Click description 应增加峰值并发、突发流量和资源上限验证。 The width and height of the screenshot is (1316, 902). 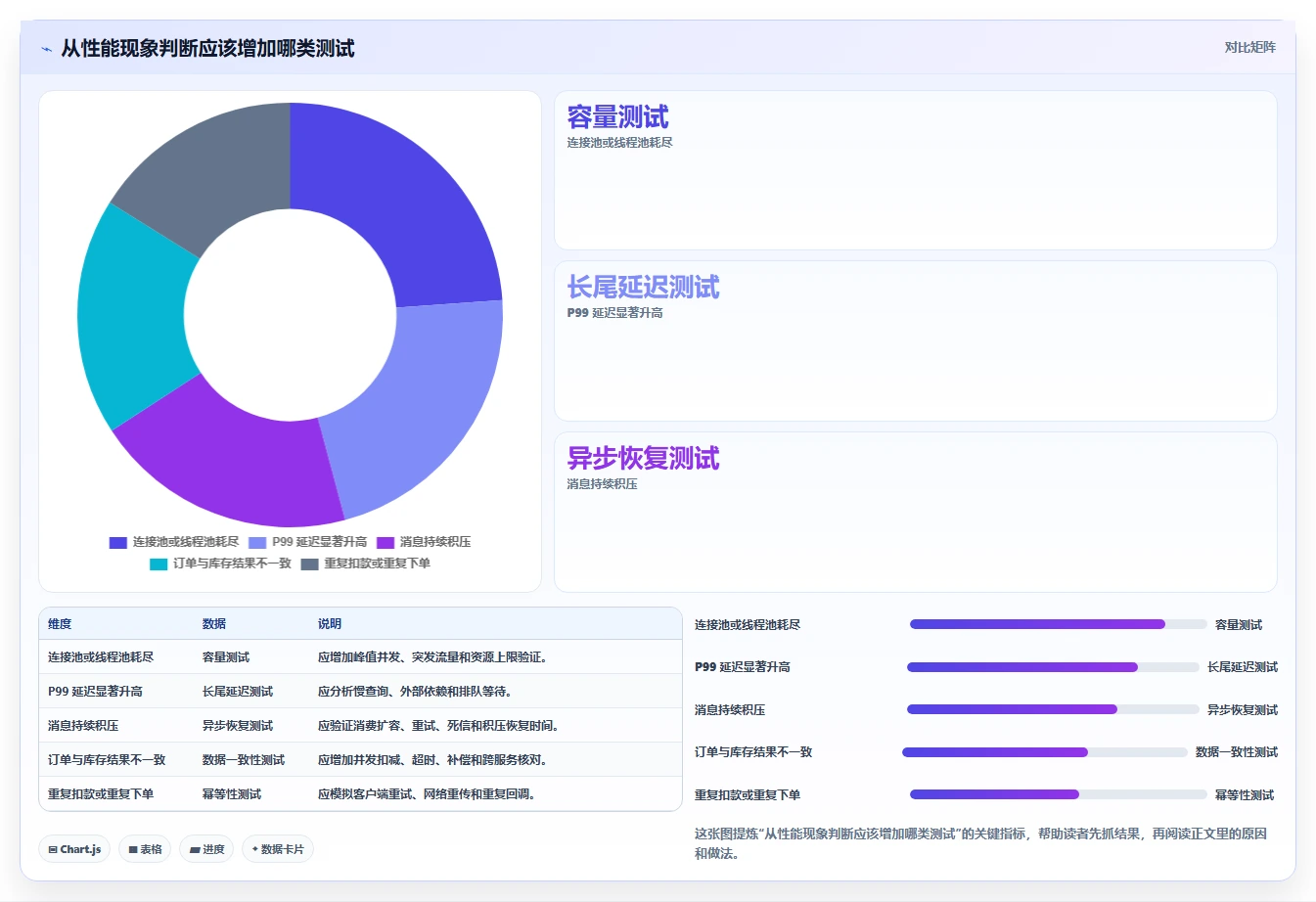435,657
